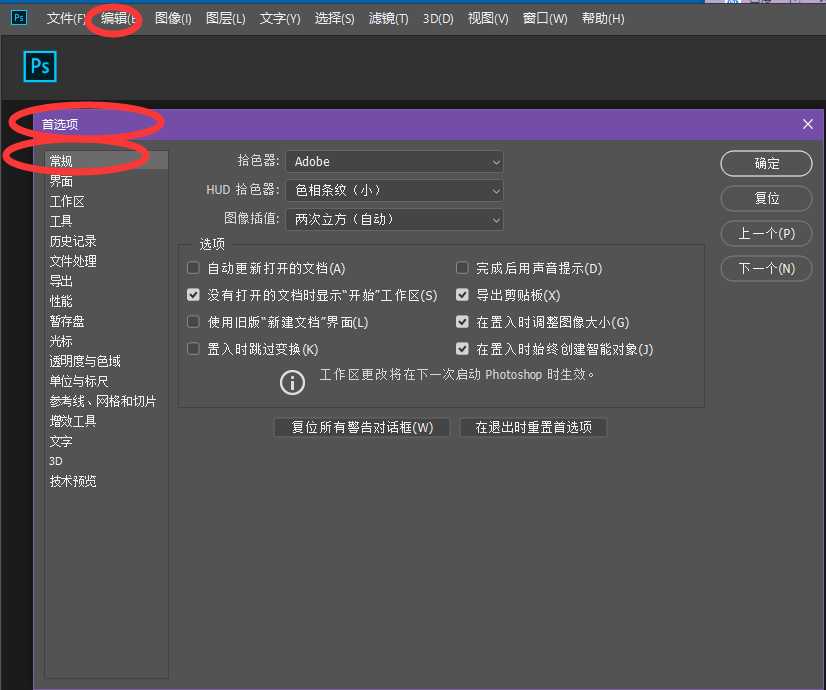Select 工作区 category
The height and width of the screenshot is (690, 826).
click(x=67, y=201)
